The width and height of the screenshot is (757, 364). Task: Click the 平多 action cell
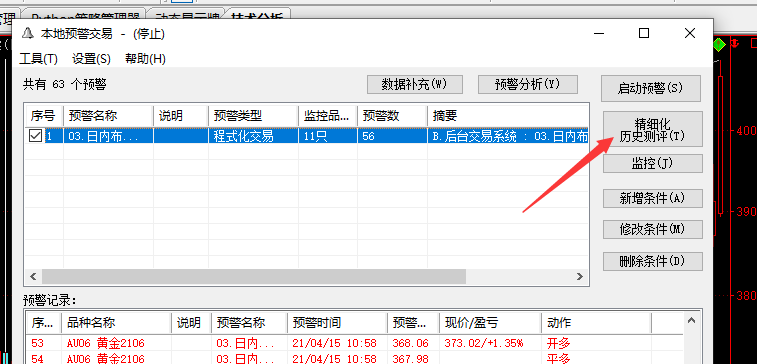pos(559,358)
